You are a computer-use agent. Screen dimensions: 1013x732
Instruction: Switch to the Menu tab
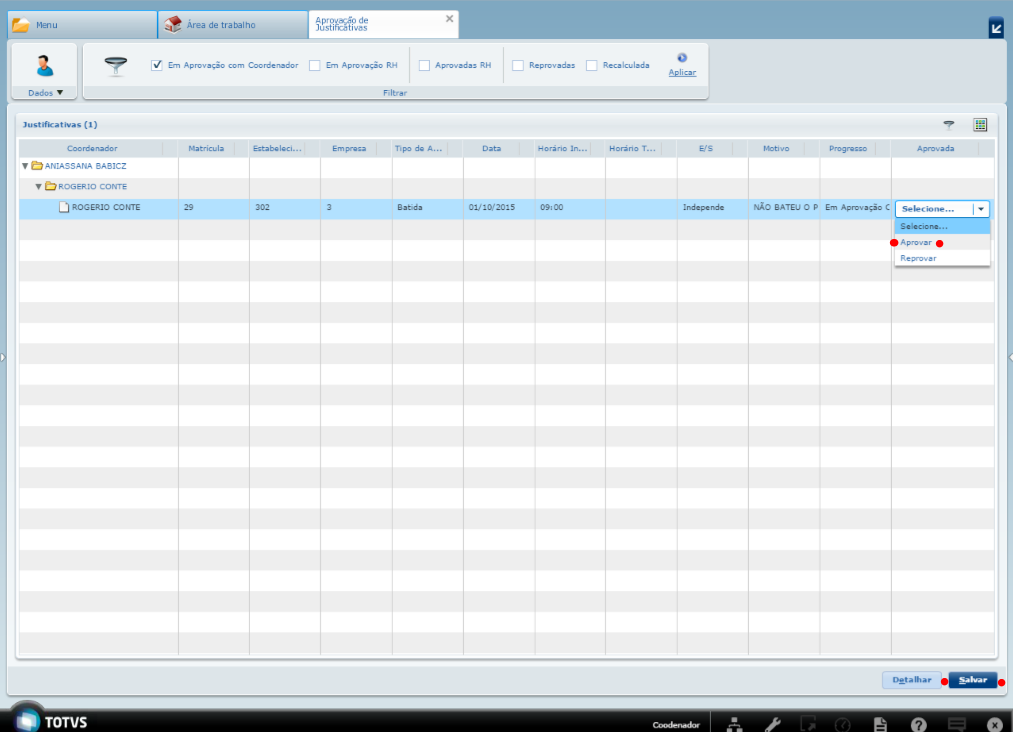click(83, 25)
